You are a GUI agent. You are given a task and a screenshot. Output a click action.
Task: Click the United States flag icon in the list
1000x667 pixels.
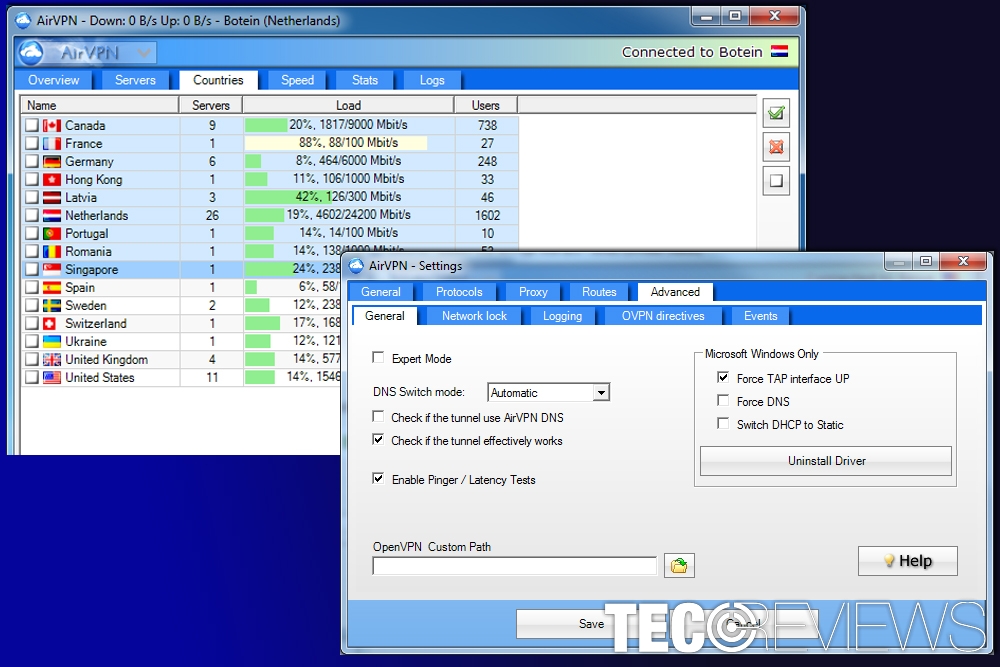point(52,377)
